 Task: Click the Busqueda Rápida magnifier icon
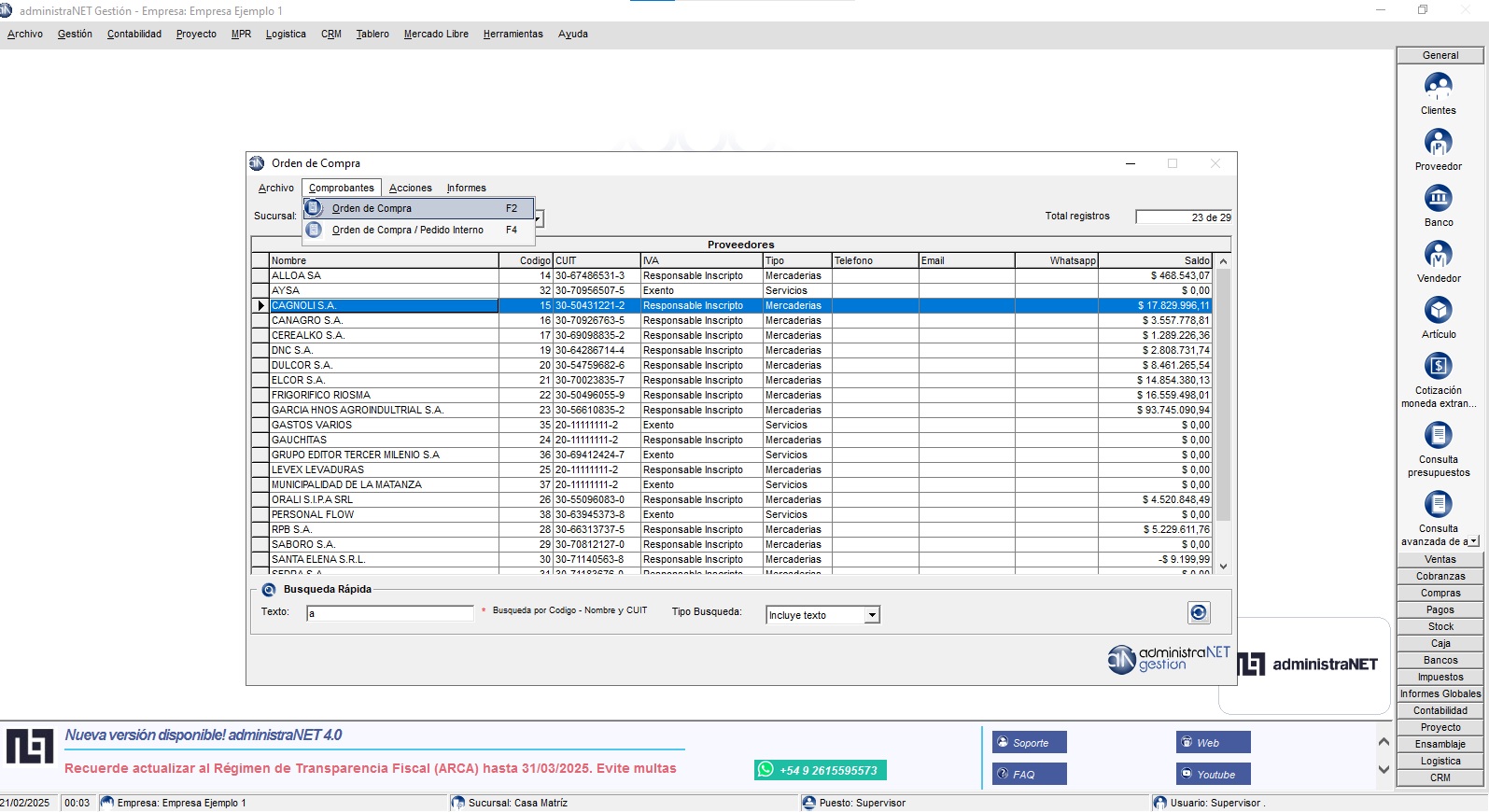coord(269,590)
